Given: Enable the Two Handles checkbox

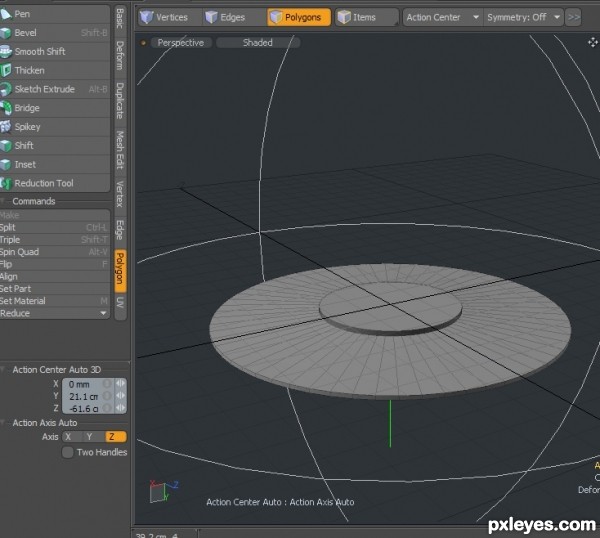Looking at the screenshot, I should (x=68, y=452).
